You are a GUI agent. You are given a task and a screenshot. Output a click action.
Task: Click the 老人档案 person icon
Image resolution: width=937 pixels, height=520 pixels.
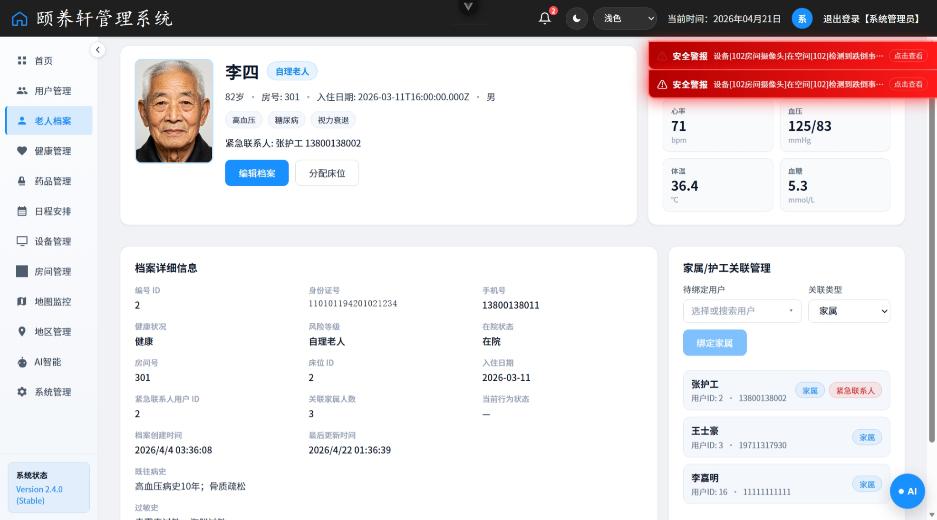point(22,120)
